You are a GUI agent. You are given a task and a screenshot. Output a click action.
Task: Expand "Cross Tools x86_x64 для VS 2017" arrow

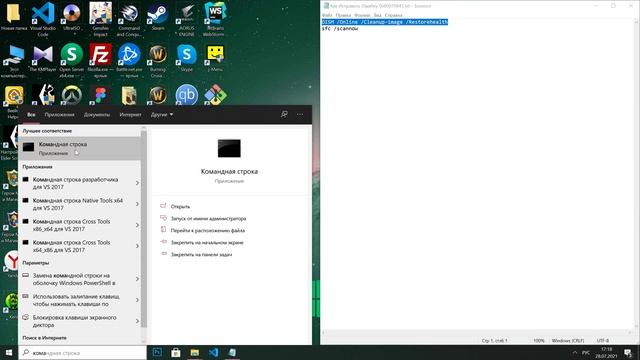pyautogui.click(x=137, y=225)
